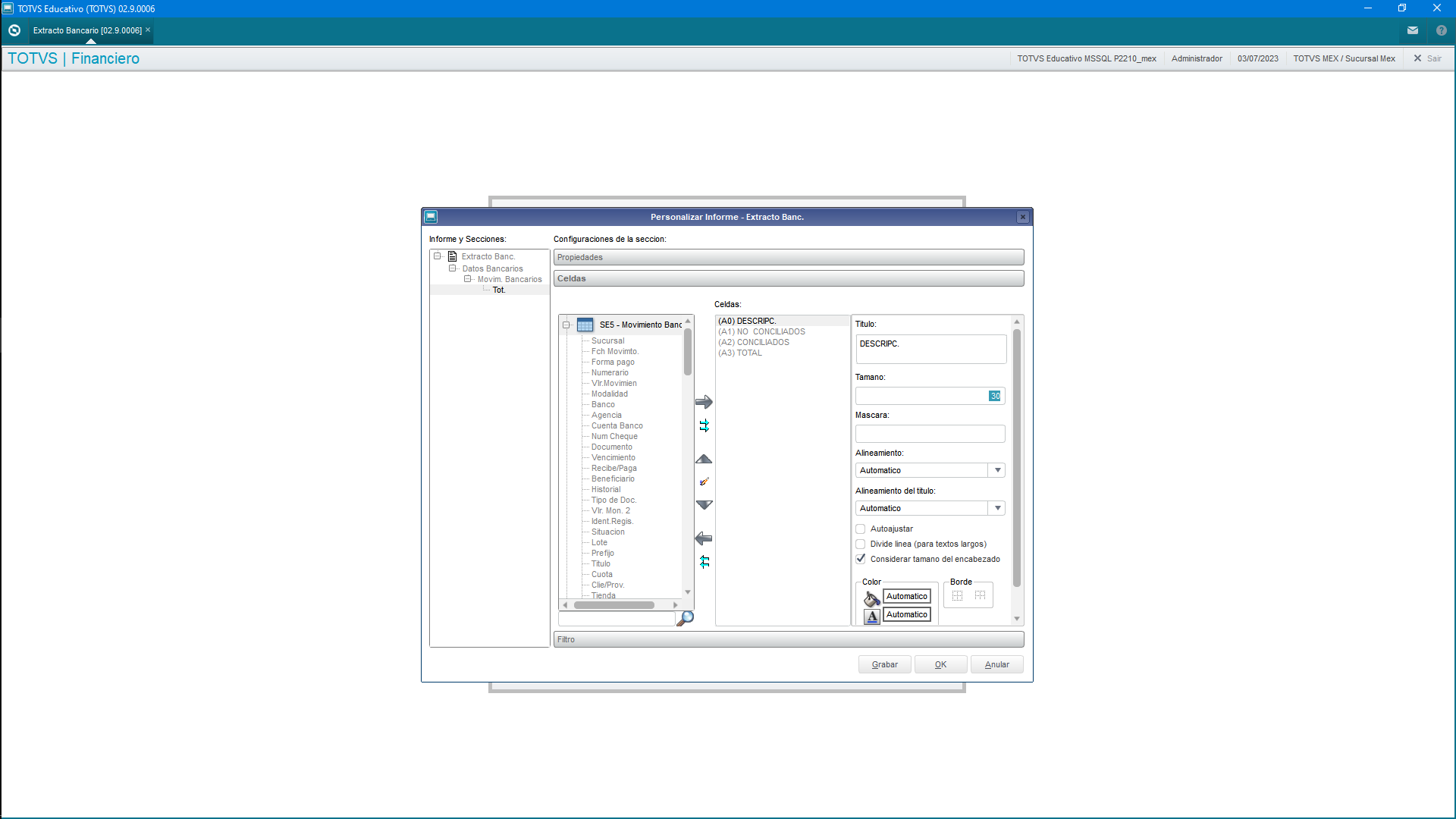The height and width of the screenshot is (819, 1456).
Task: Move cell down with down triangle
Action: pyautogui.click(x=704, y=505)
